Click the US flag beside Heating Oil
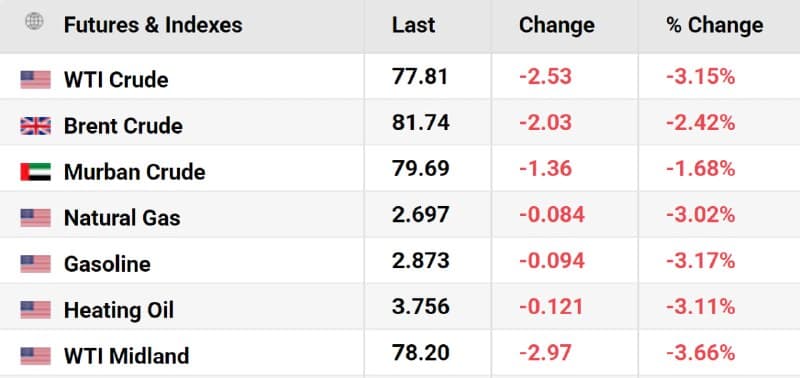 [35, 310]
